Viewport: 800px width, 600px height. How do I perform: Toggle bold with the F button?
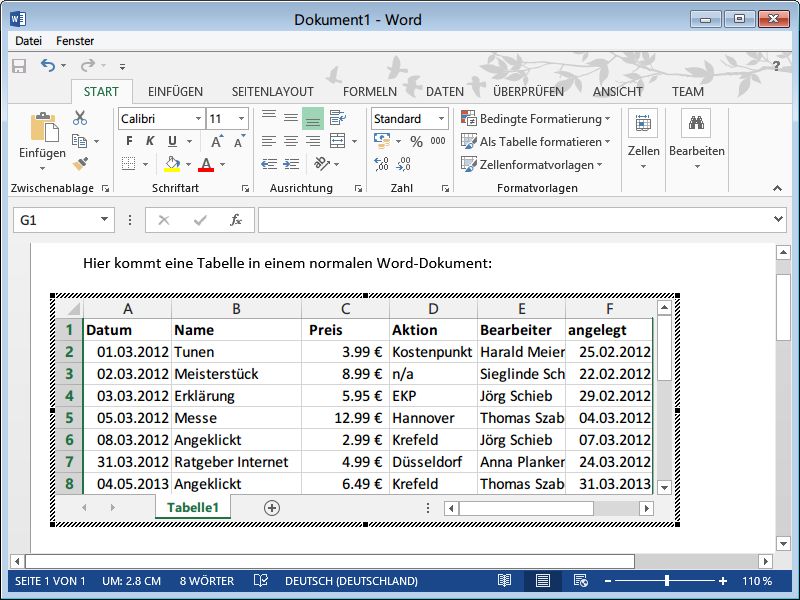pyautogui.click(x=129, y=141)
